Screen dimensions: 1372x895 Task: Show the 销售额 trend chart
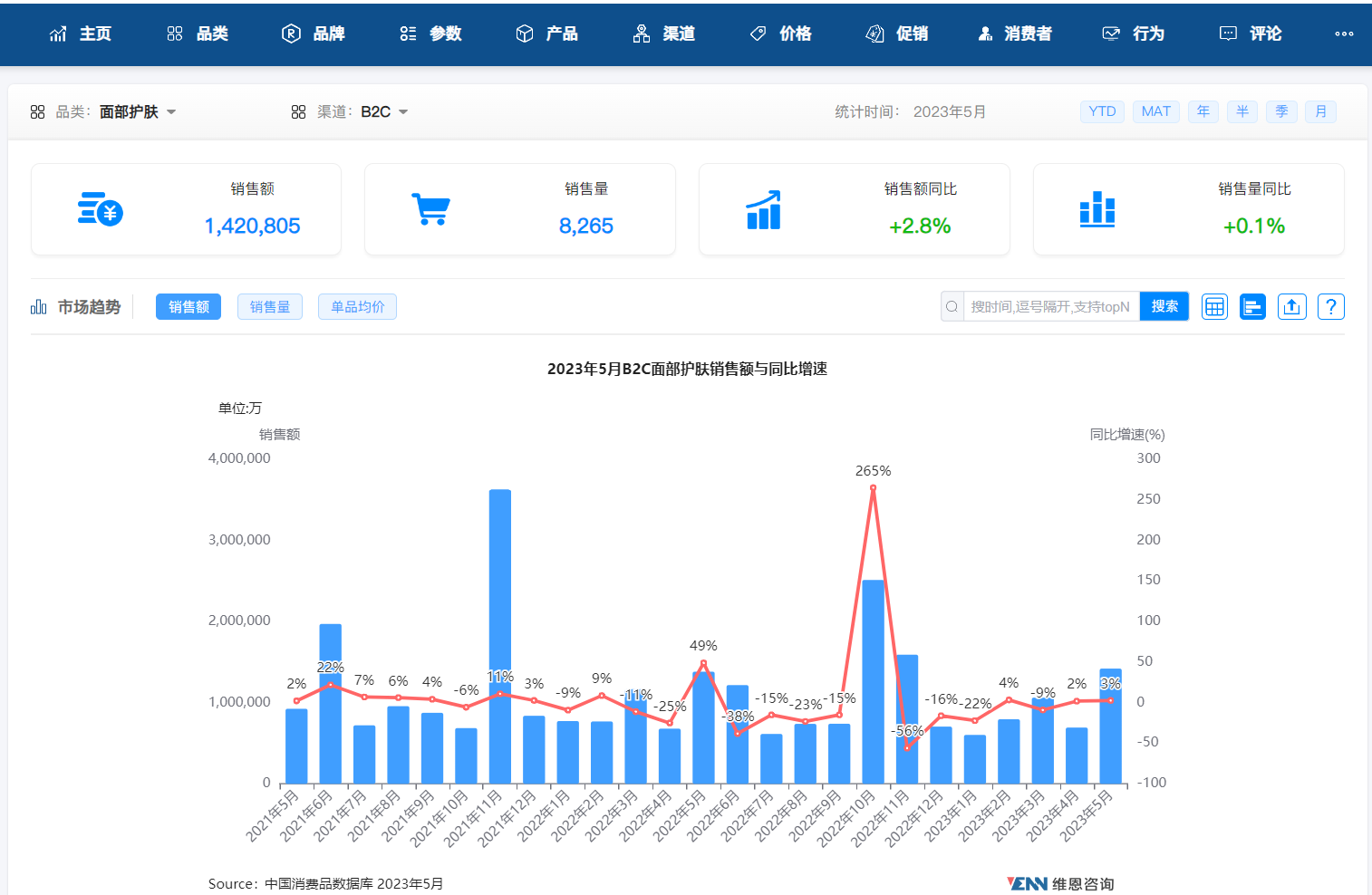pos(188,307)
